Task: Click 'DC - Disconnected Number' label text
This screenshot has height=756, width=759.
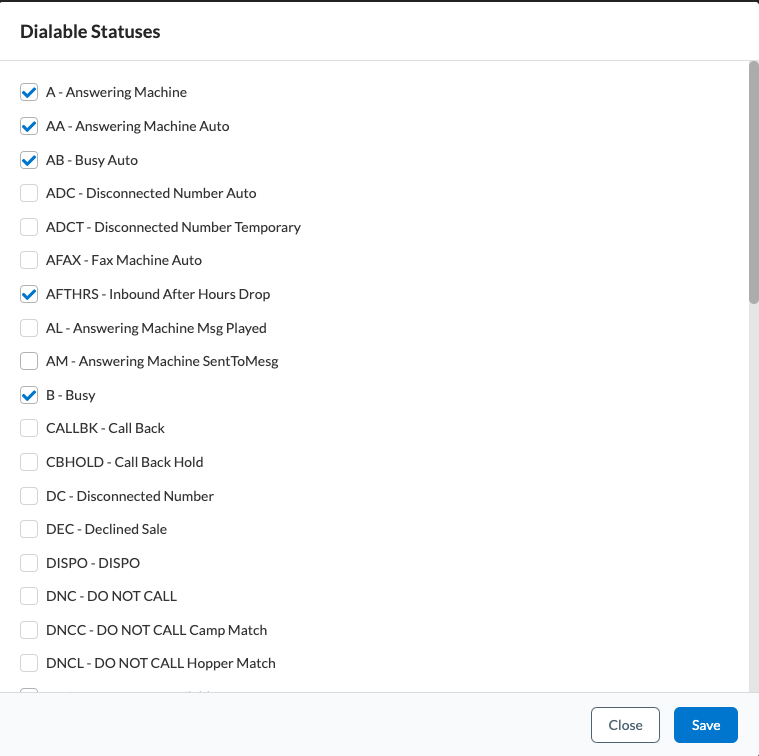Action: pyautogui.click(x=130, y=496)
